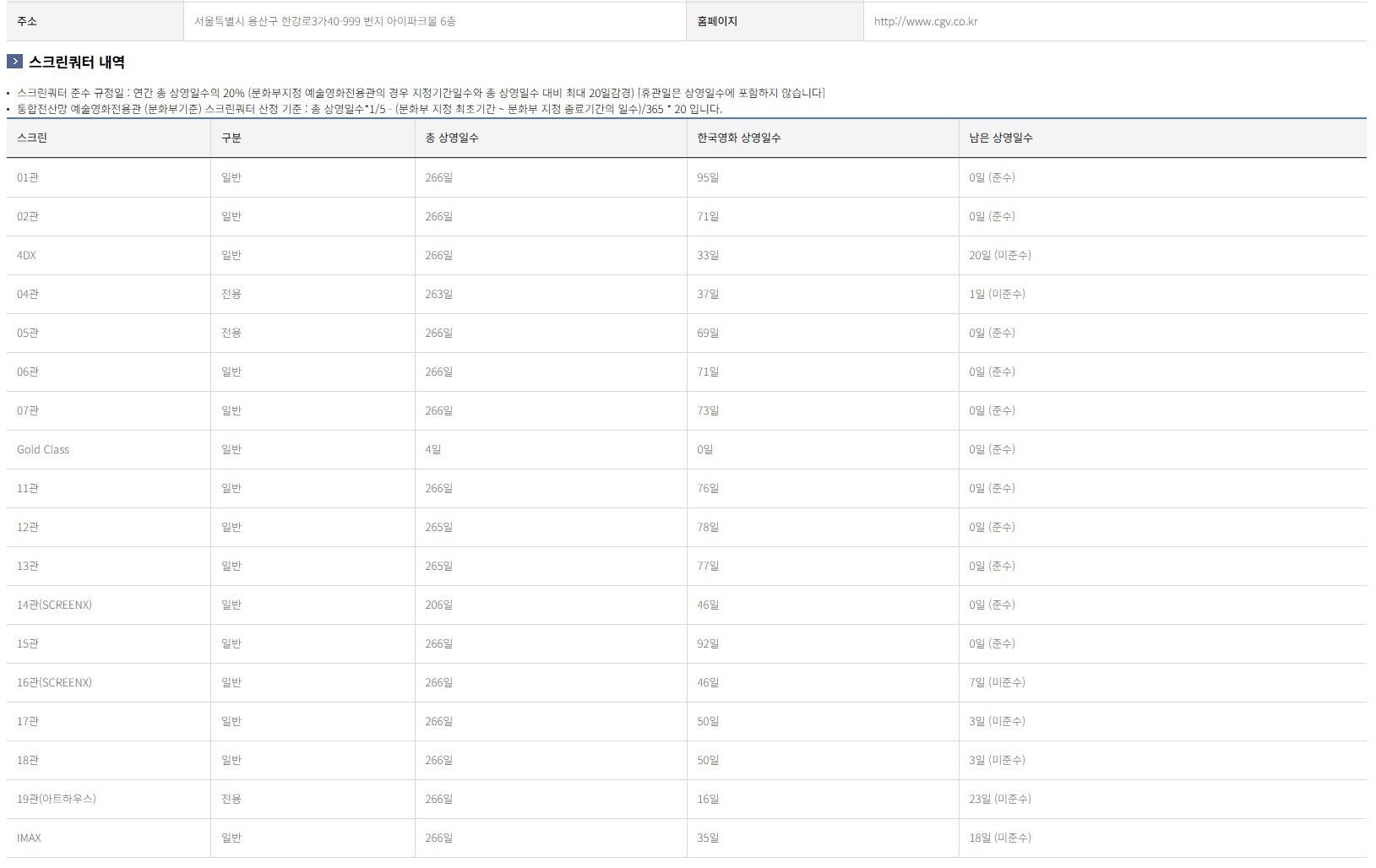Click the 주소 address text field
This screenshot has height=868, width=1376.
(435, 21)
